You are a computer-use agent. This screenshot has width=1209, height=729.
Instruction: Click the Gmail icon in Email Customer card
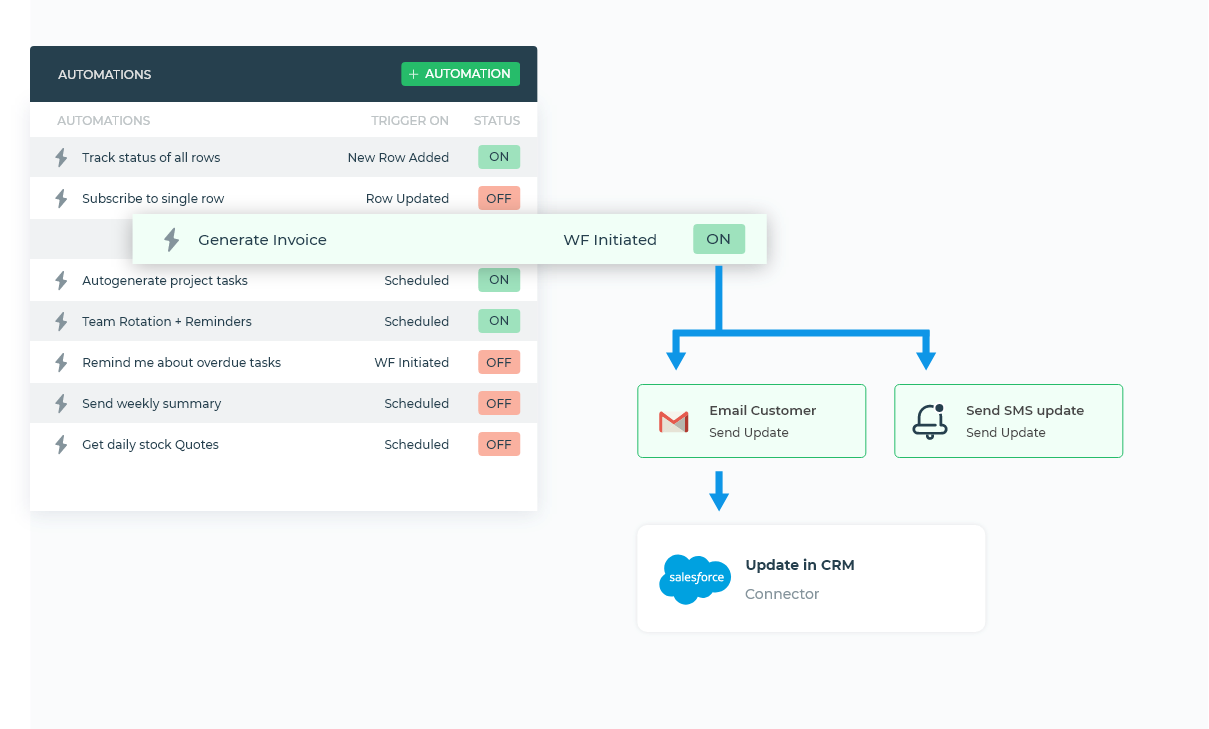click(x=674, y=422)
